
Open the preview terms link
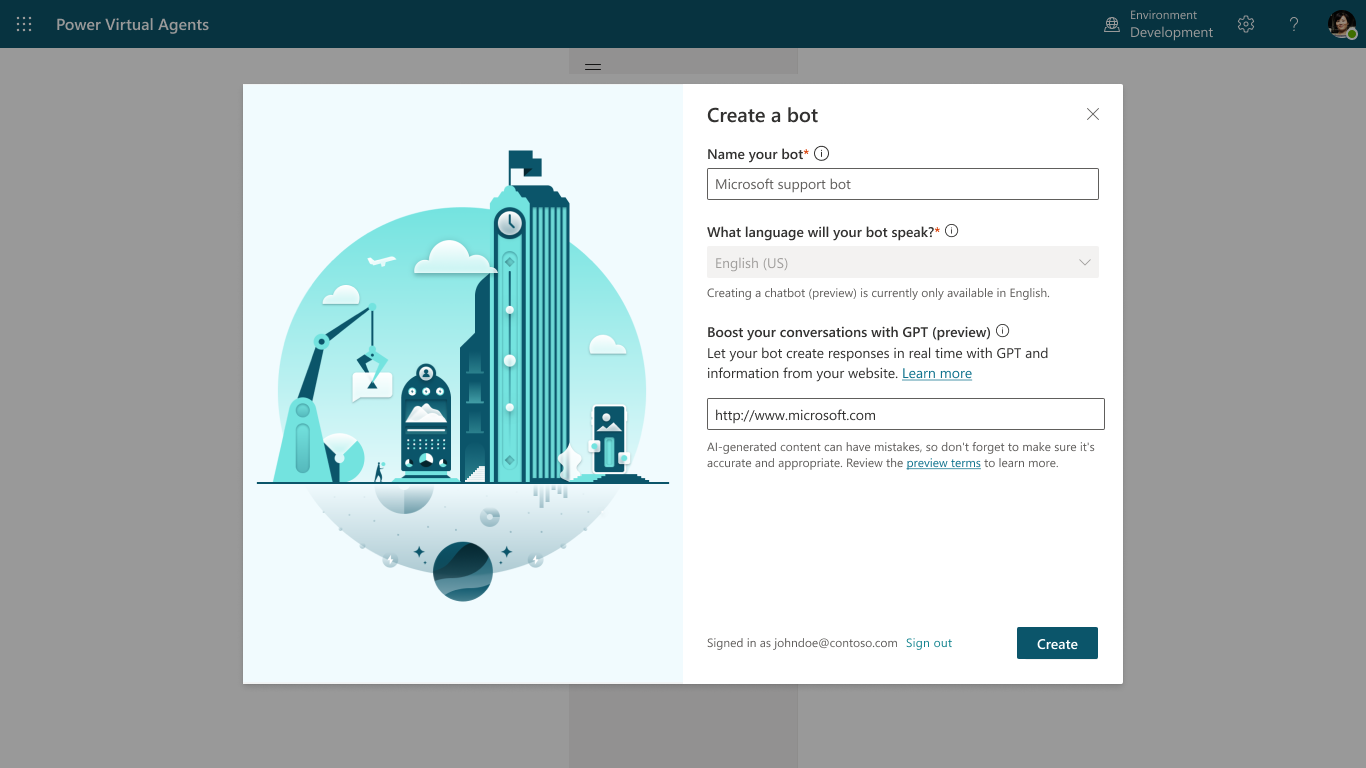click(x=943, y=463)
